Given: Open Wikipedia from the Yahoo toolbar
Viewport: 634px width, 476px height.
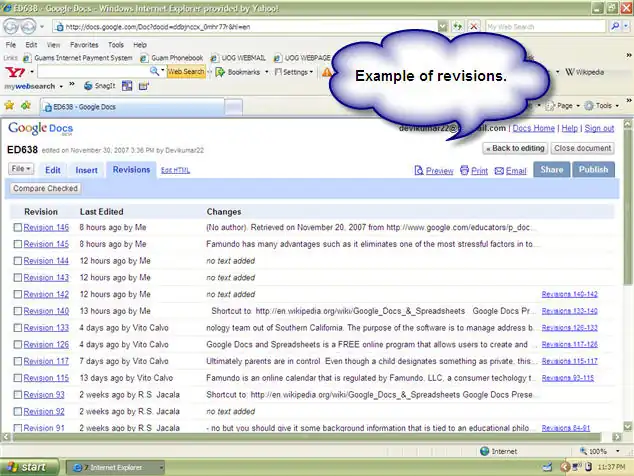Looking at the screenshot, I should tap(581, 72).
